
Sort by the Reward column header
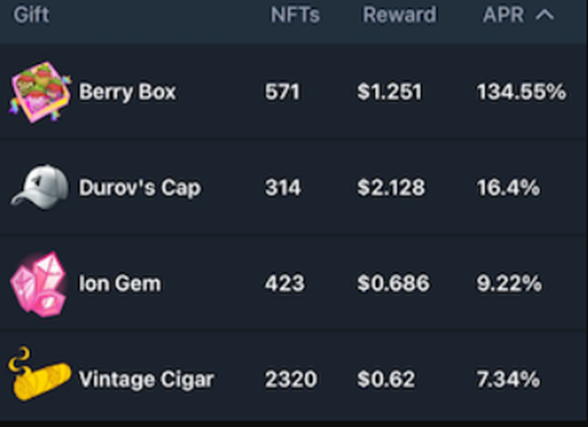[399, 15]
